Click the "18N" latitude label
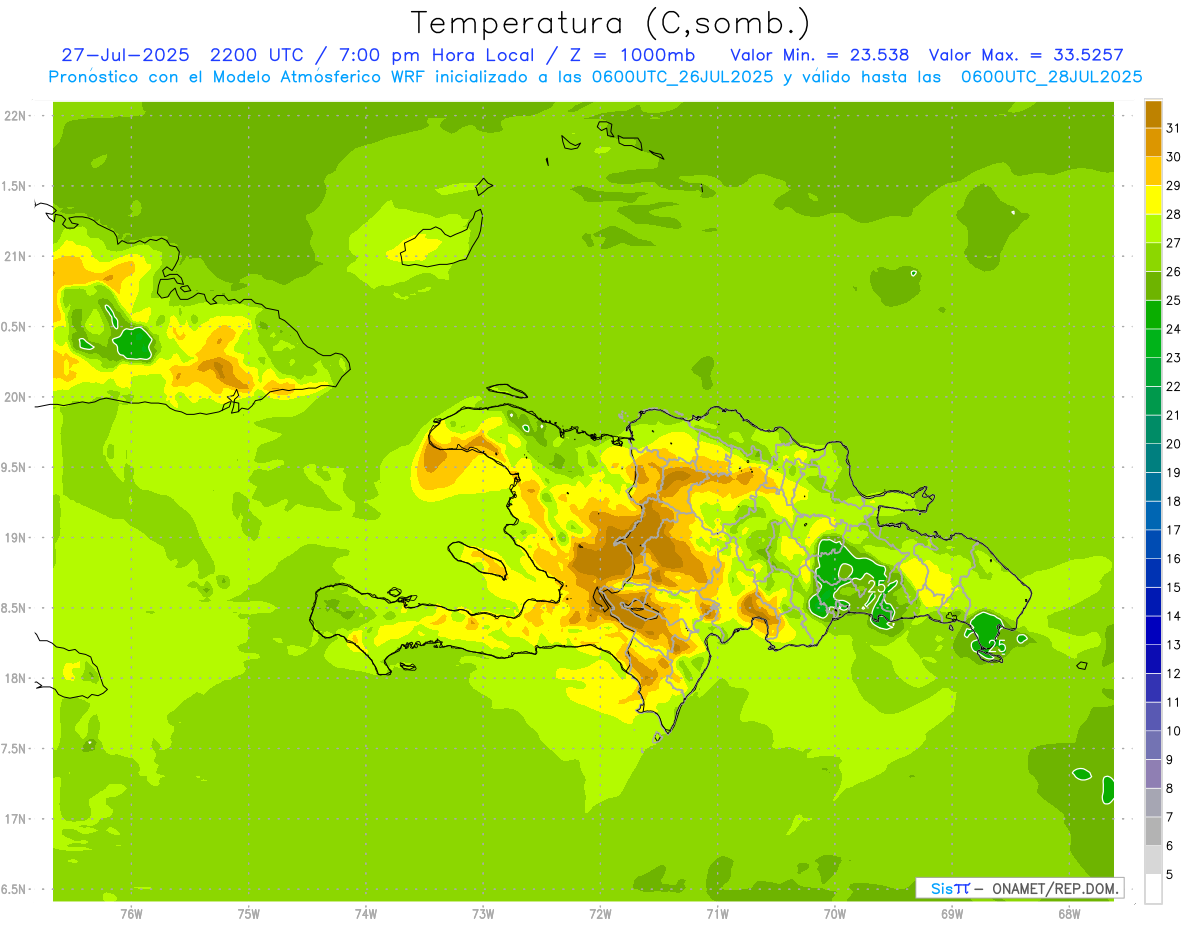The image size is (1200, 927). pyautogui.click(x=16, y=678)
